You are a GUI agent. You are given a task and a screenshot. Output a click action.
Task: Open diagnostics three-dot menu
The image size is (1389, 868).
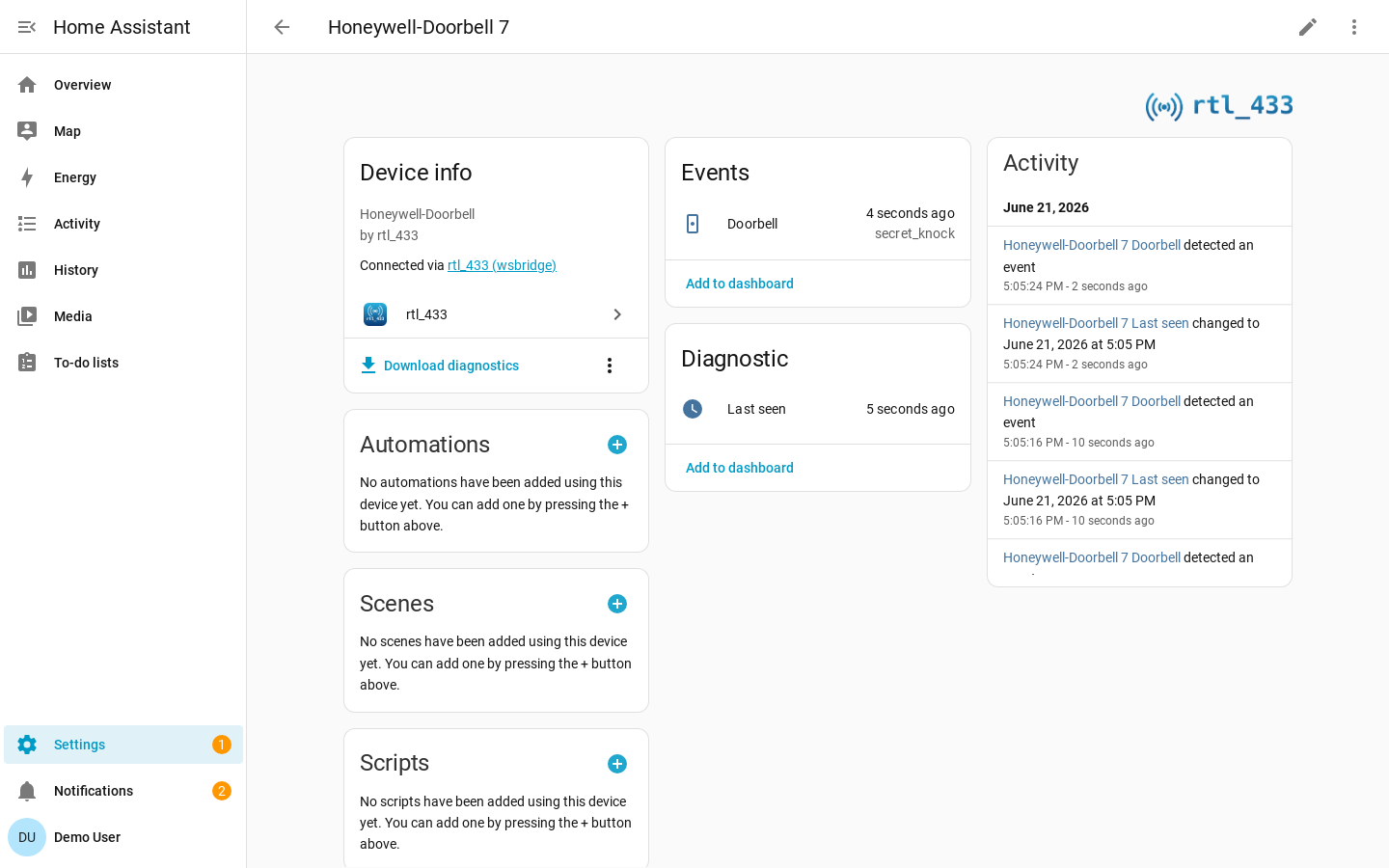(x=610, y=366)
